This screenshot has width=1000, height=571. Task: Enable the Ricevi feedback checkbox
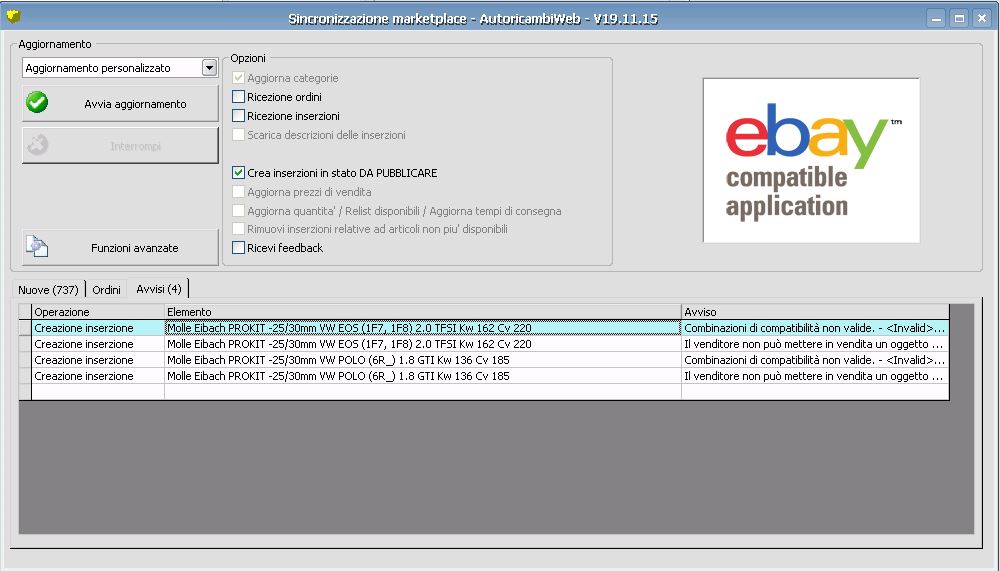(239, 248)
